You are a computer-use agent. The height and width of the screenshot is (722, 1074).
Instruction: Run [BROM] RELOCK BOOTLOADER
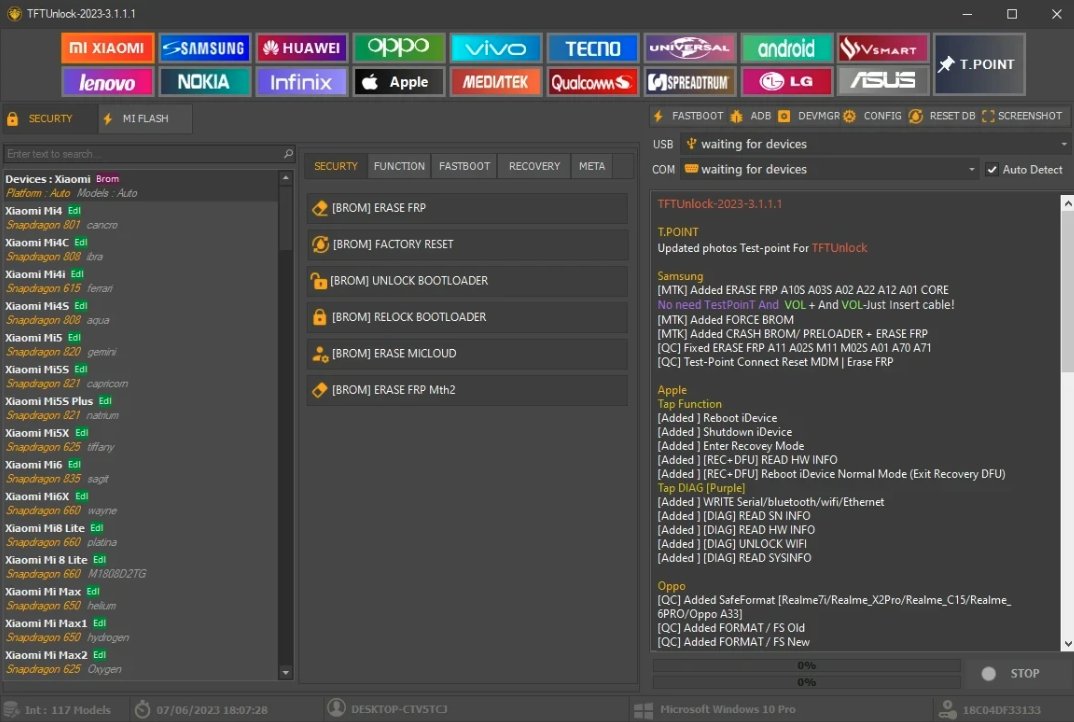467,316
